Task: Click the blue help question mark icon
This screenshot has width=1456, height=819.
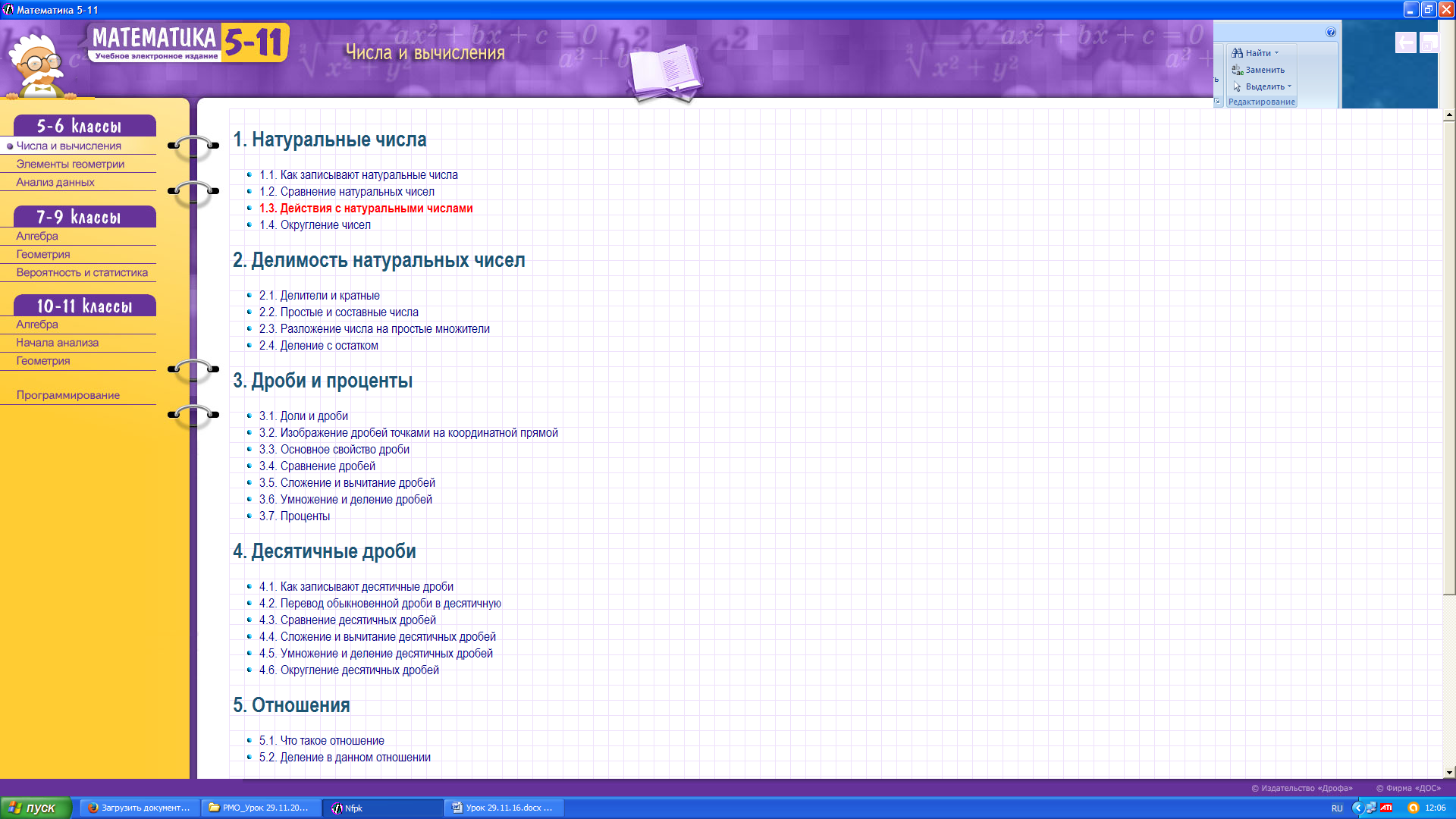Action: pyautogui.click(x=1331, y=32)
